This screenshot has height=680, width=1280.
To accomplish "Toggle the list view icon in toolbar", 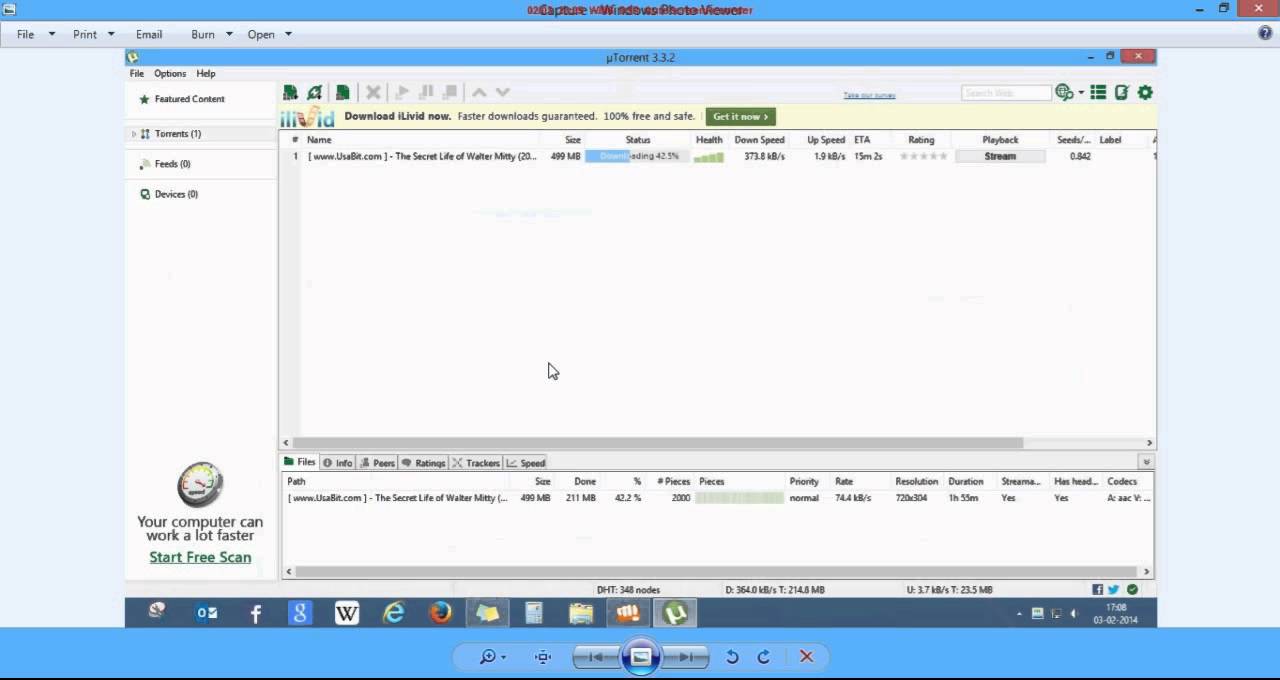I will coord(1098,92).
